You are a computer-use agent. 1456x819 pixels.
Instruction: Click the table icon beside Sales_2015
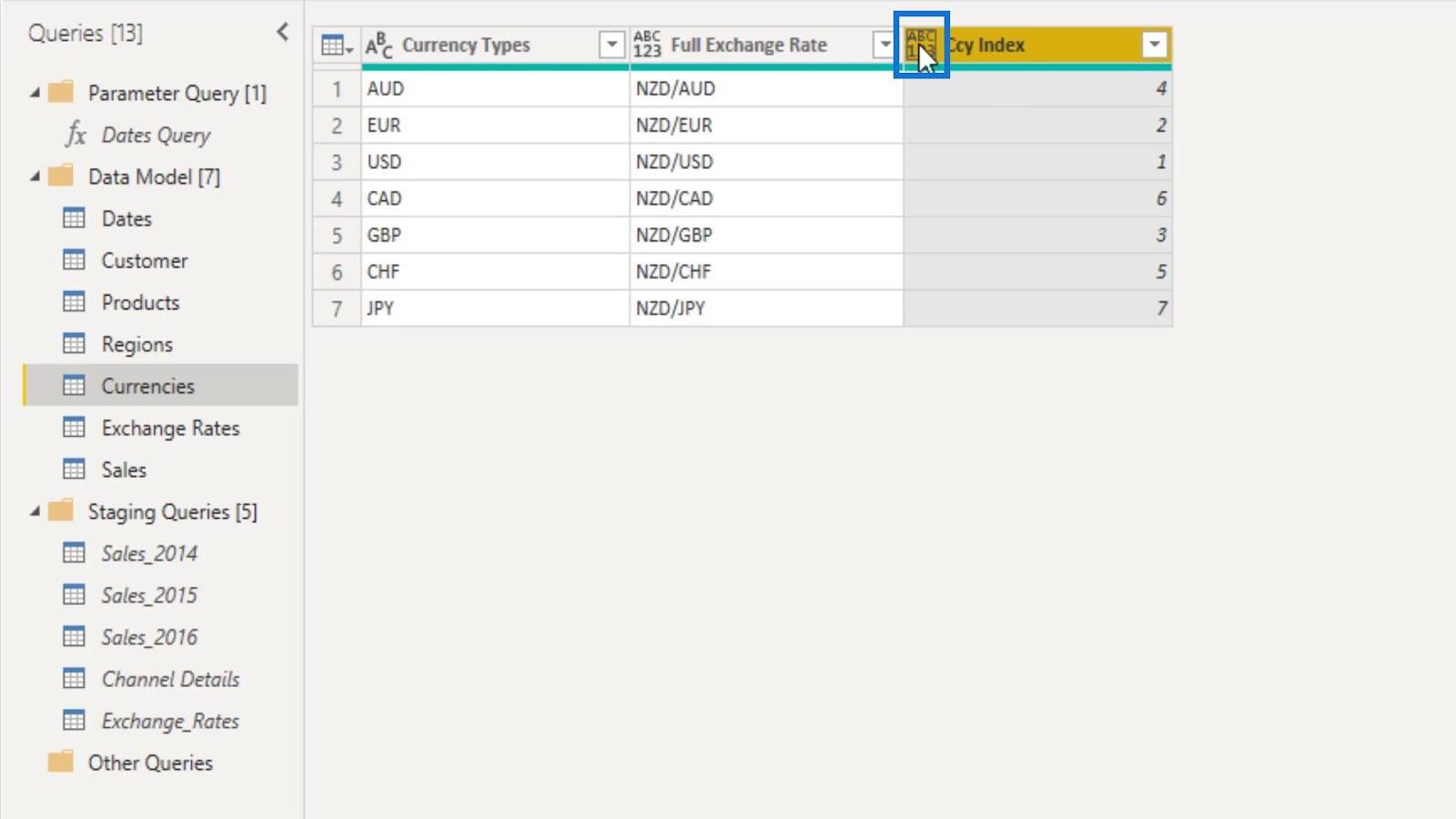click(74, 595)
